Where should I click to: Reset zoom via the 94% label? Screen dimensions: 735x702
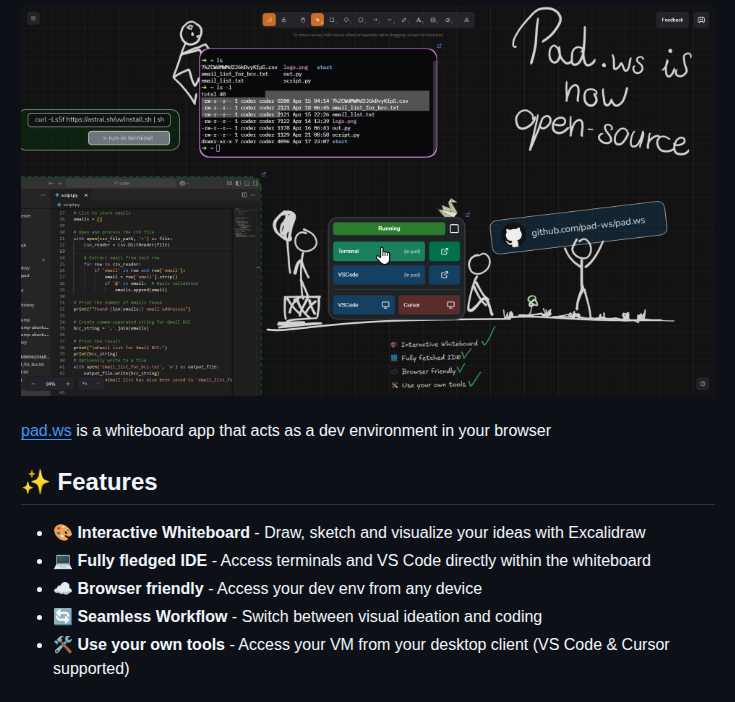[x=51, y=384]
